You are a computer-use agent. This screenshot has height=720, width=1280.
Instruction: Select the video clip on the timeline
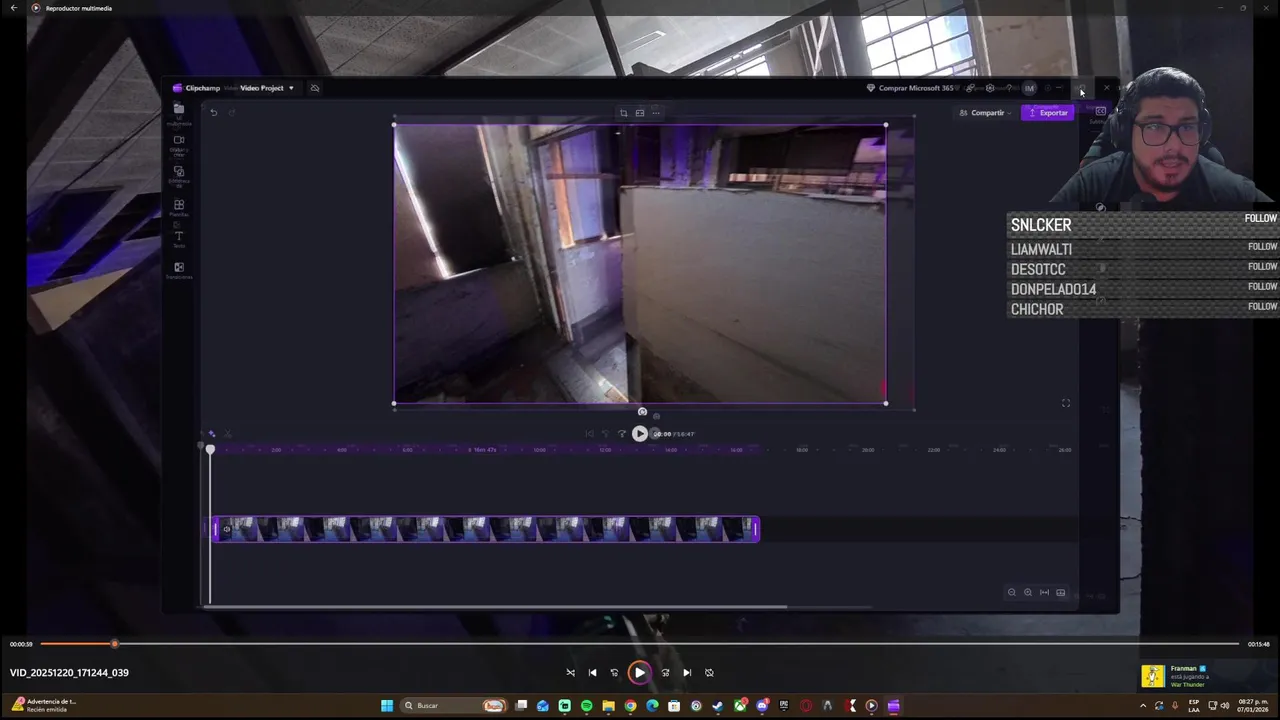point(485,529)
